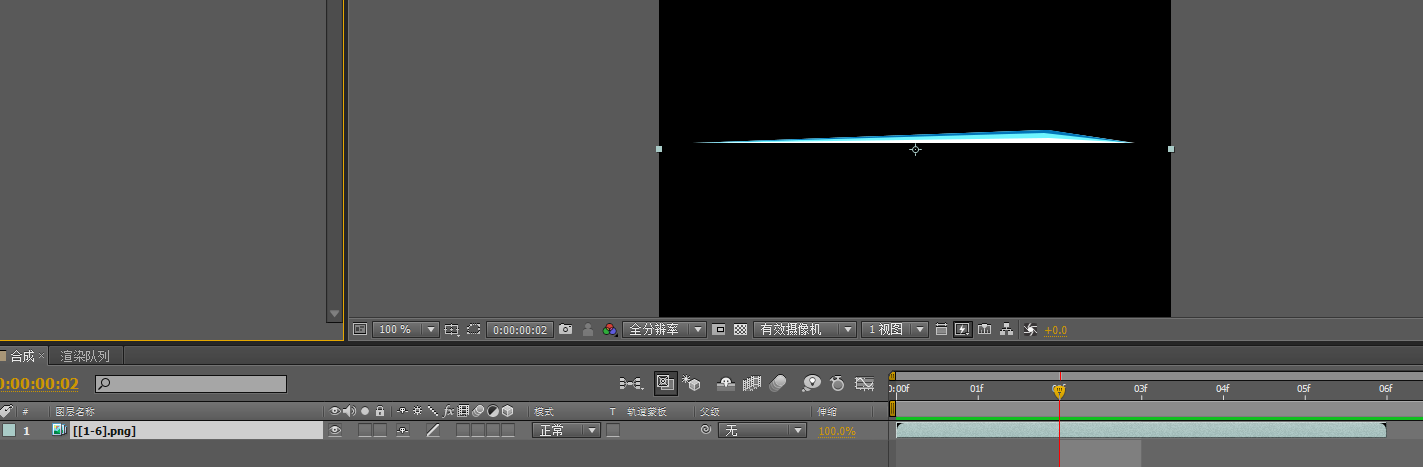The width and height of the screenshot is (1423, 467).
Task: Enable frame blending filmstrip icon
Action: (753, 383)
